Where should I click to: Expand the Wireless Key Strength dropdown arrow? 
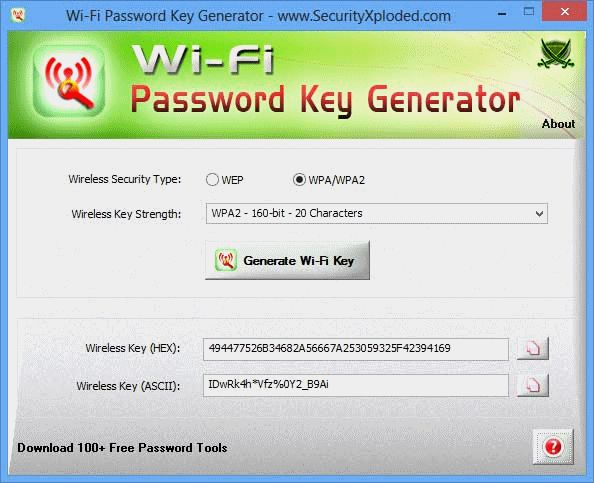[x=539, y=214]
